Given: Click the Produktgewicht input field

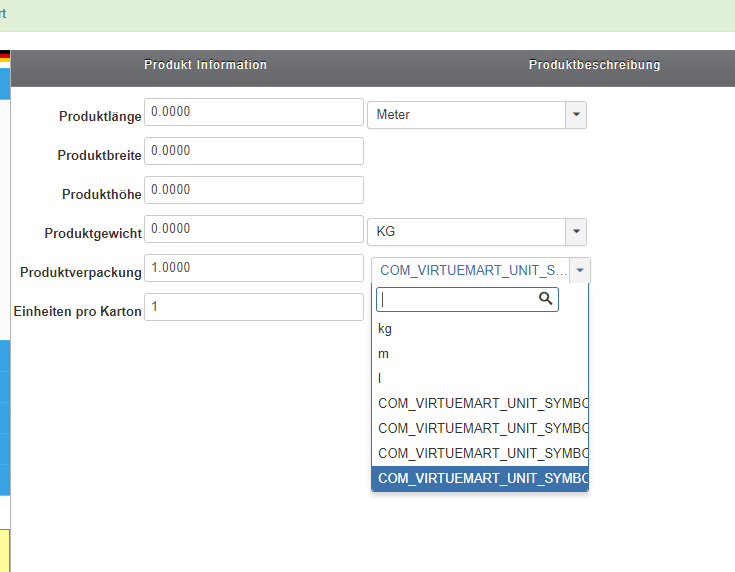Looking at the screenshot, I should [x=254, y=229].
